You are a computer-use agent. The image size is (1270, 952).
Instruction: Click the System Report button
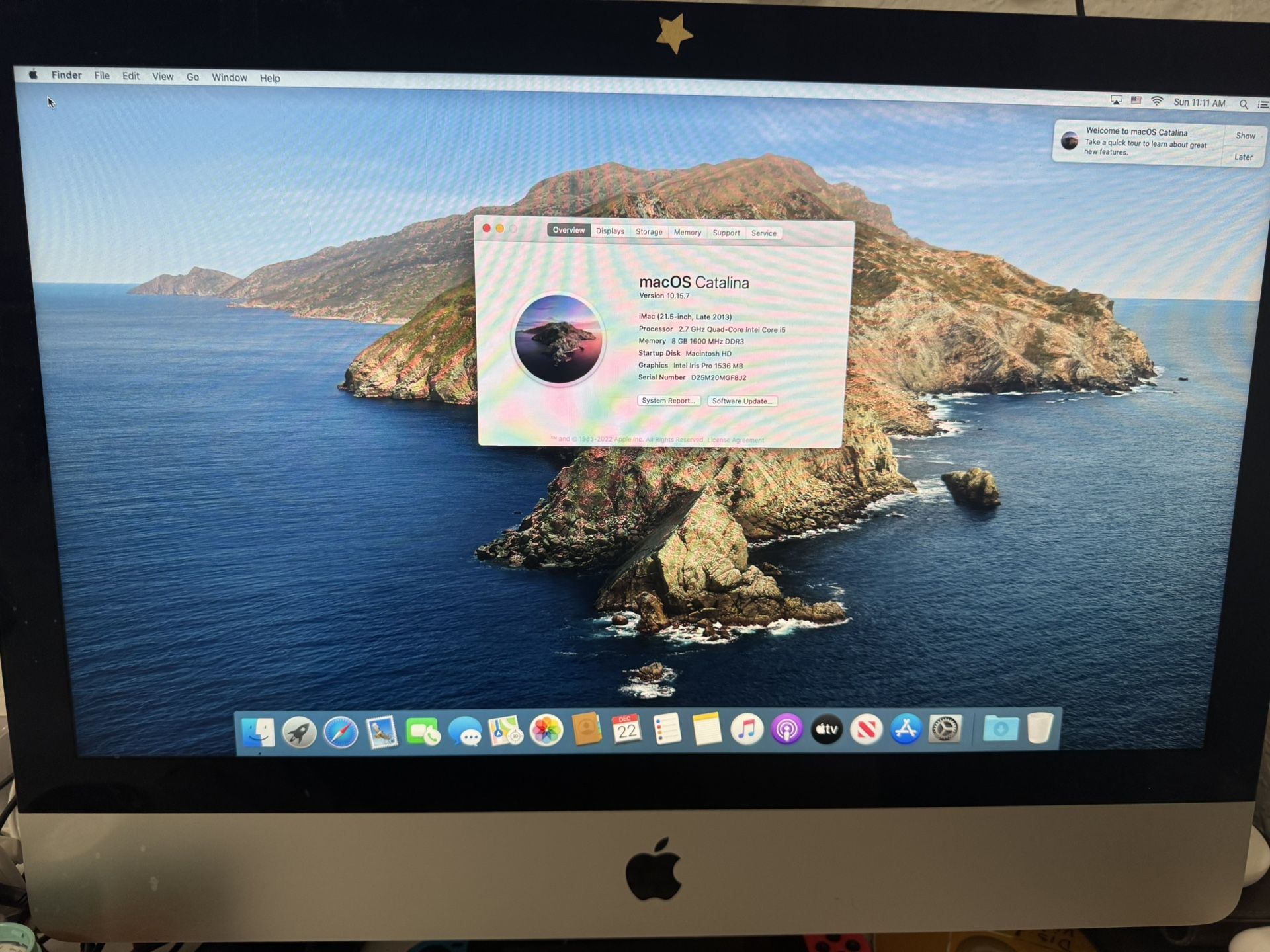pyautogui.click(x=668, y=400)
